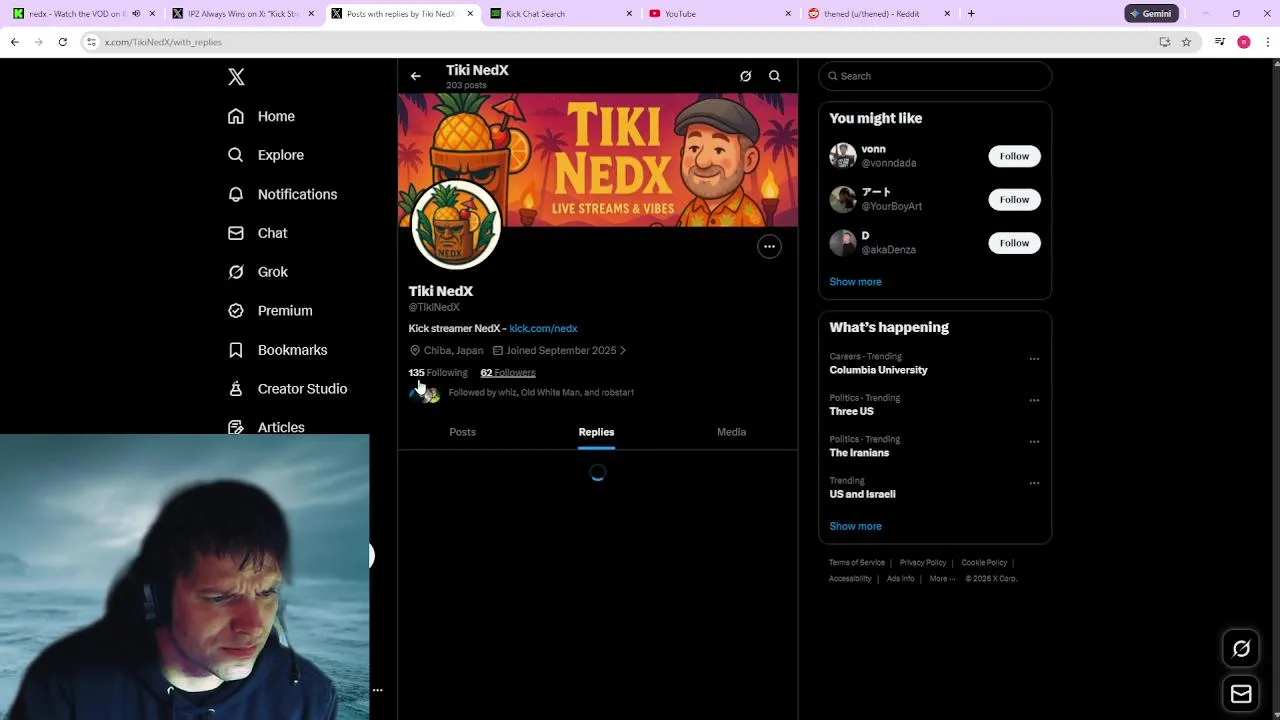Click the Chat envelope icon
Viewport: 1280px width, 720px height.
coord(236,233)
